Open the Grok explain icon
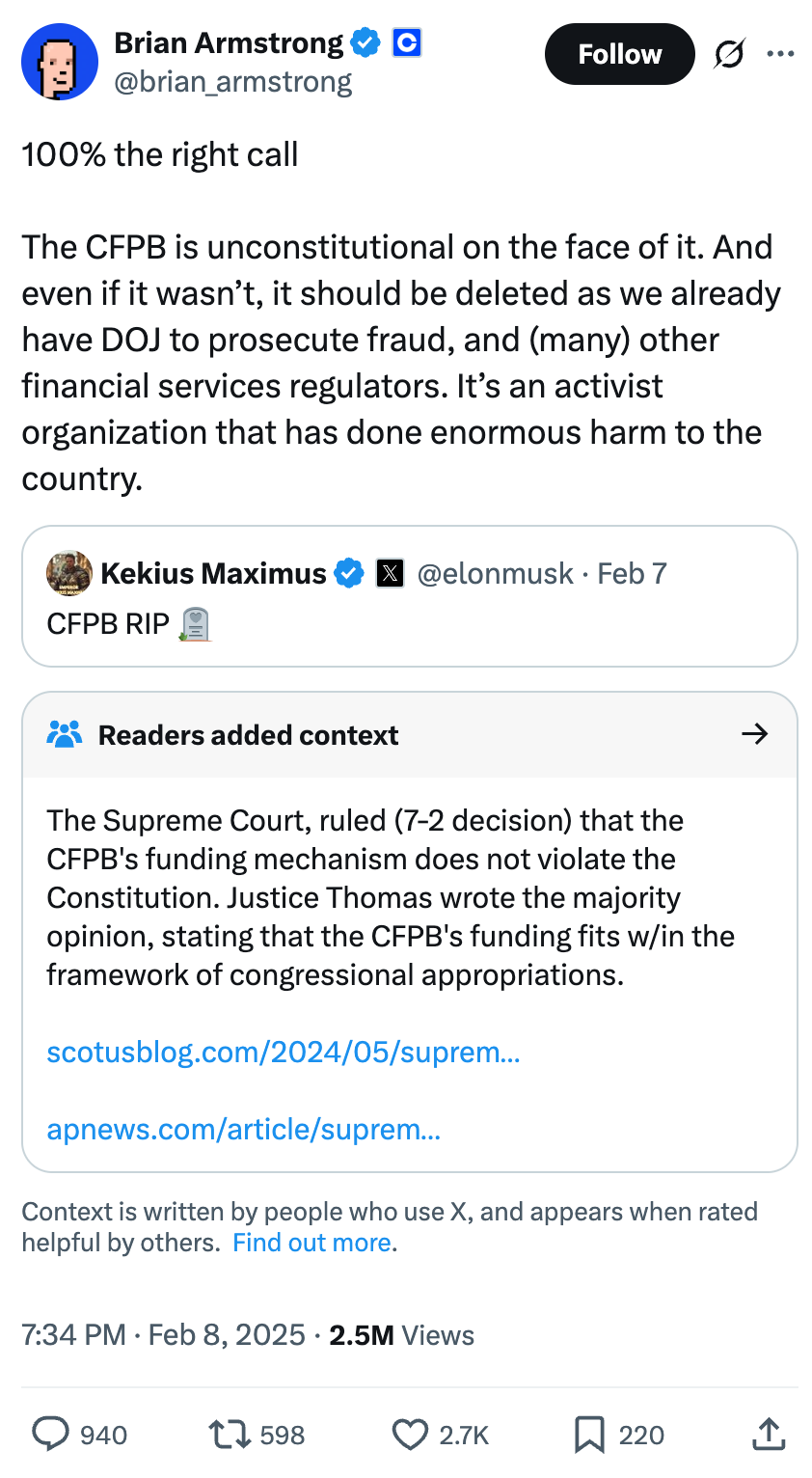The image size is (812, 1478). point(729,55)
